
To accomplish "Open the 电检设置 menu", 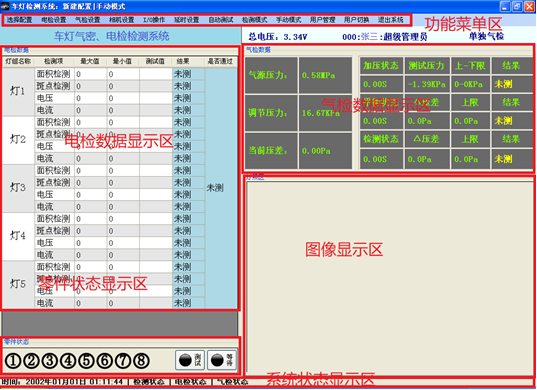I will click(x=53, y=20).
